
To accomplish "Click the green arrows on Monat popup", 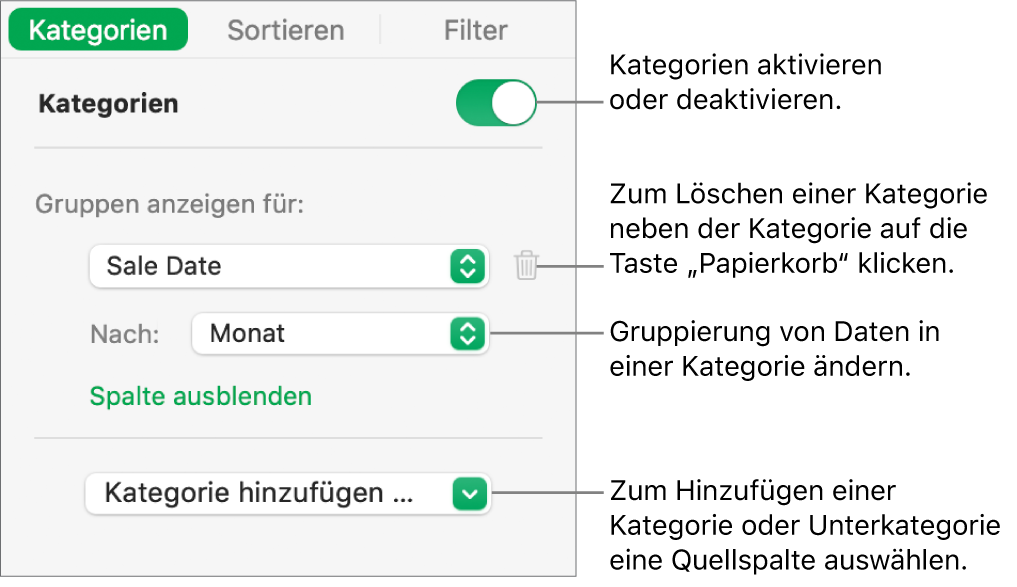I will [x=467, y=334].
